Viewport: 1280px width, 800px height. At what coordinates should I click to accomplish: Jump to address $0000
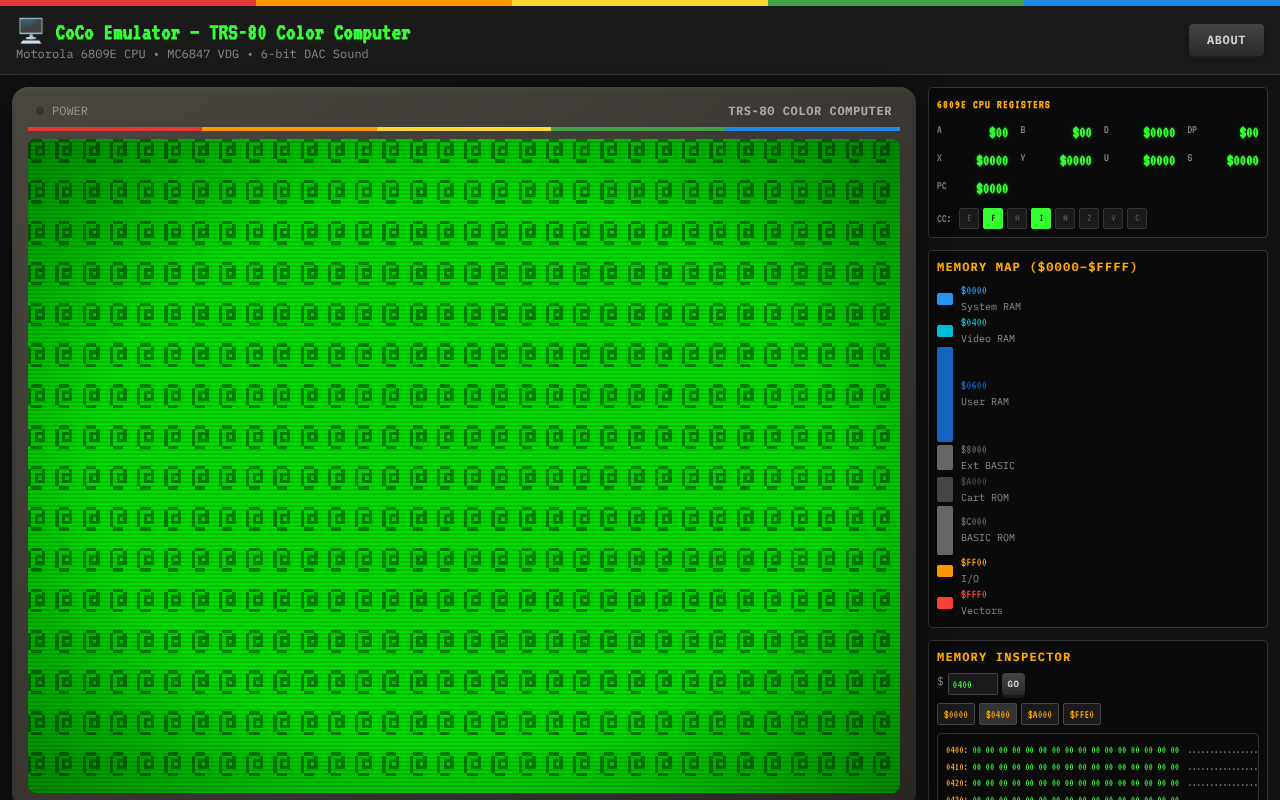(x=955, y=714)
